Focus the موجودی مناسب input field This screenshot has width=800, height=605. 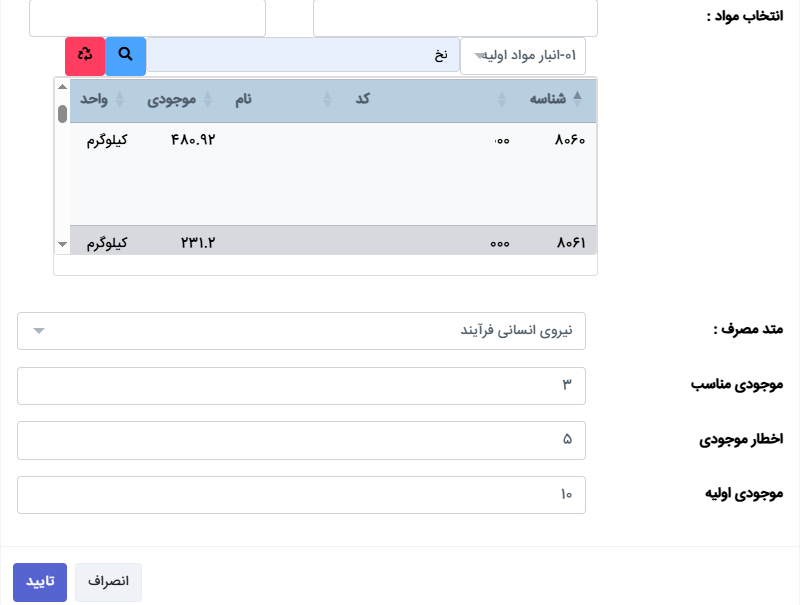click(301, 385)
